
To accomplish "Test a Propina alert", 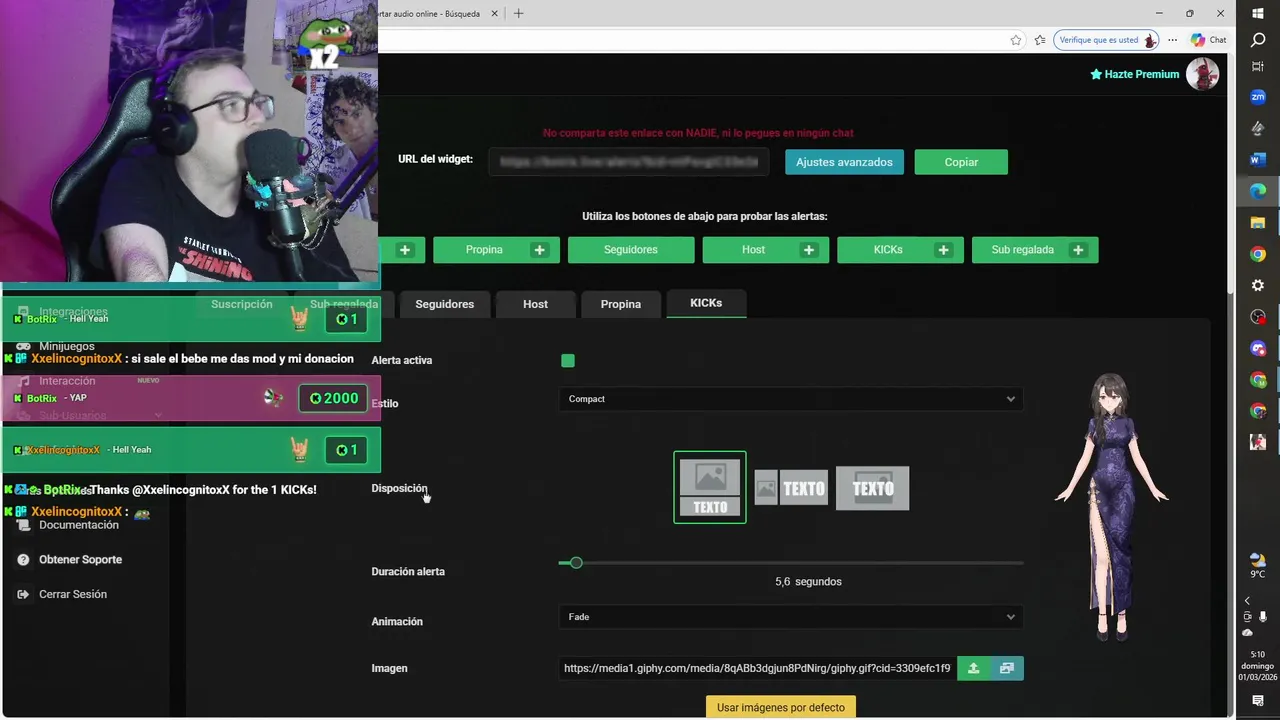I will point(496,250).
